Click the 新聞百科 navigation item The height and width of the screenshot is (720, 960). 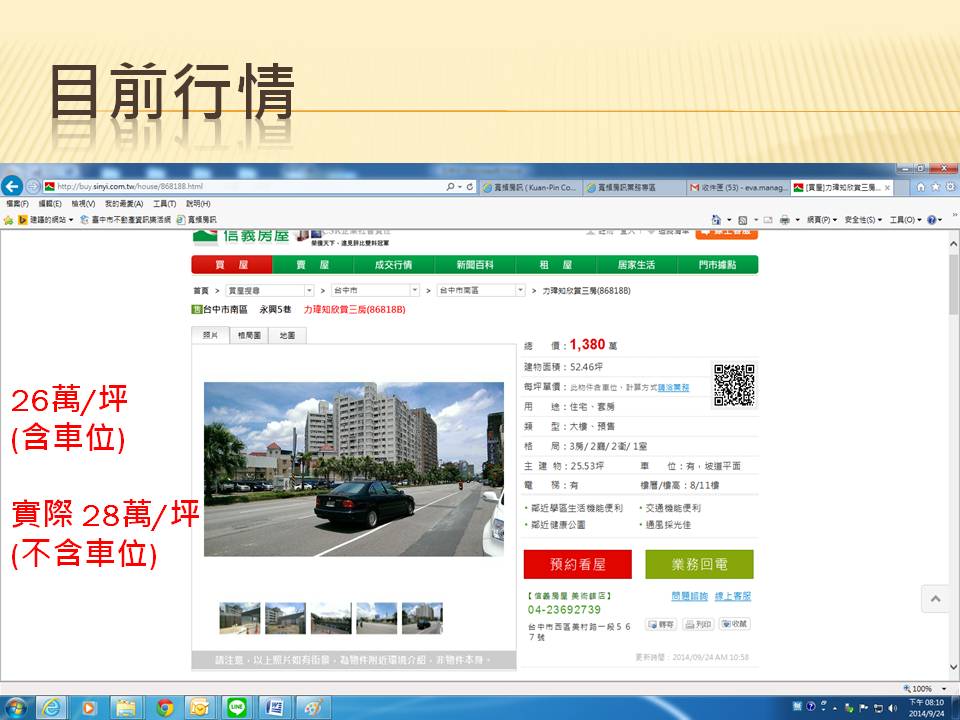475,264
